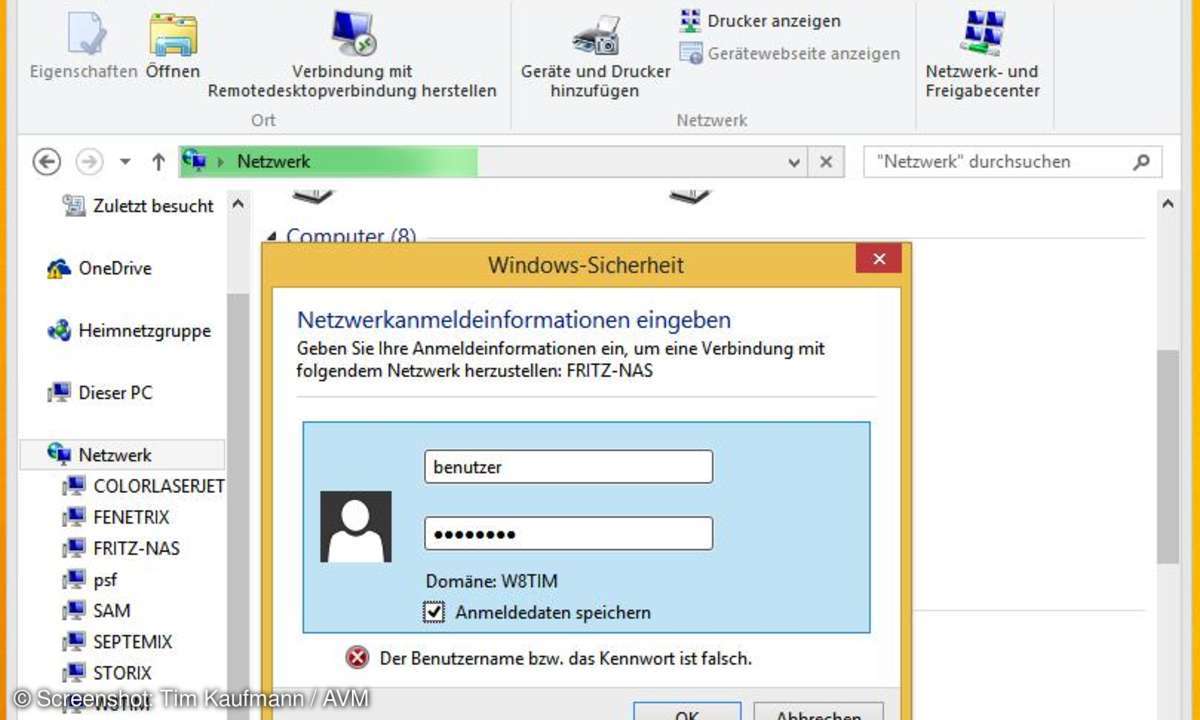Click the Abbrechen button
The width and height of the screenshot is (1200, 720).
[818, 712]
